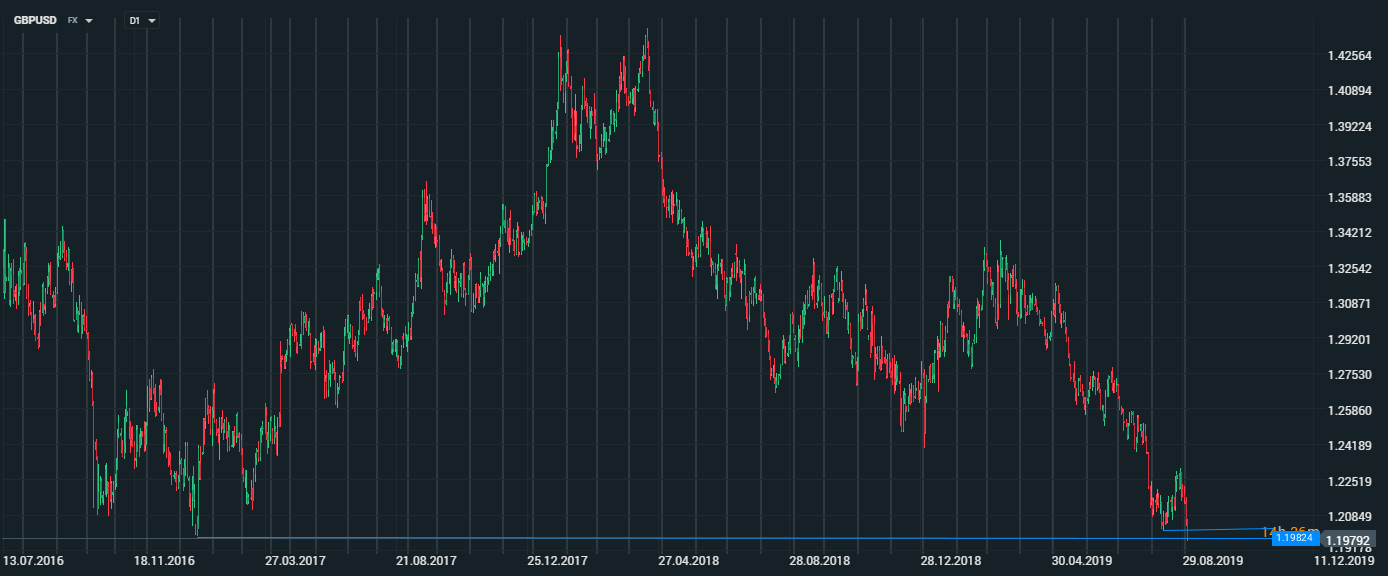The width and height of the screenshot is (1388, 576).
Task: Click the 18.11.2016 date on time axis
Action: pyautogui.click(x=163, y=562)
